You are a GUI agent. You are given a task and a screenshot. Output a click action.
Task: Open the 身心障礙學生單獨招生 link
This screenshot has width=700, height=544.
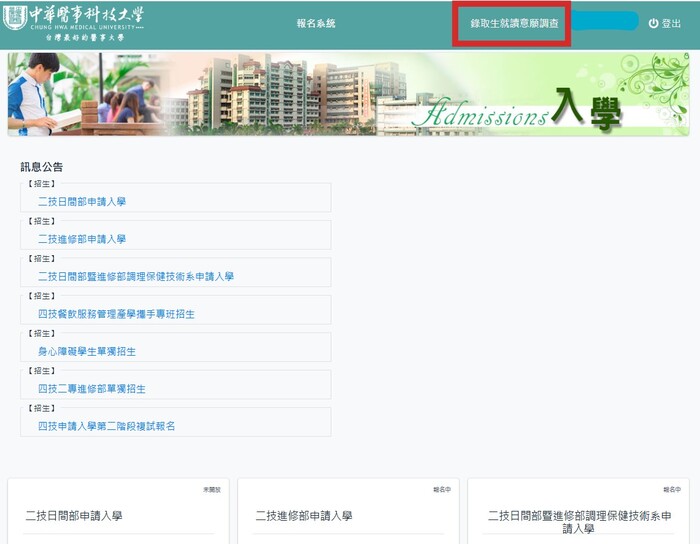point(87,352)
